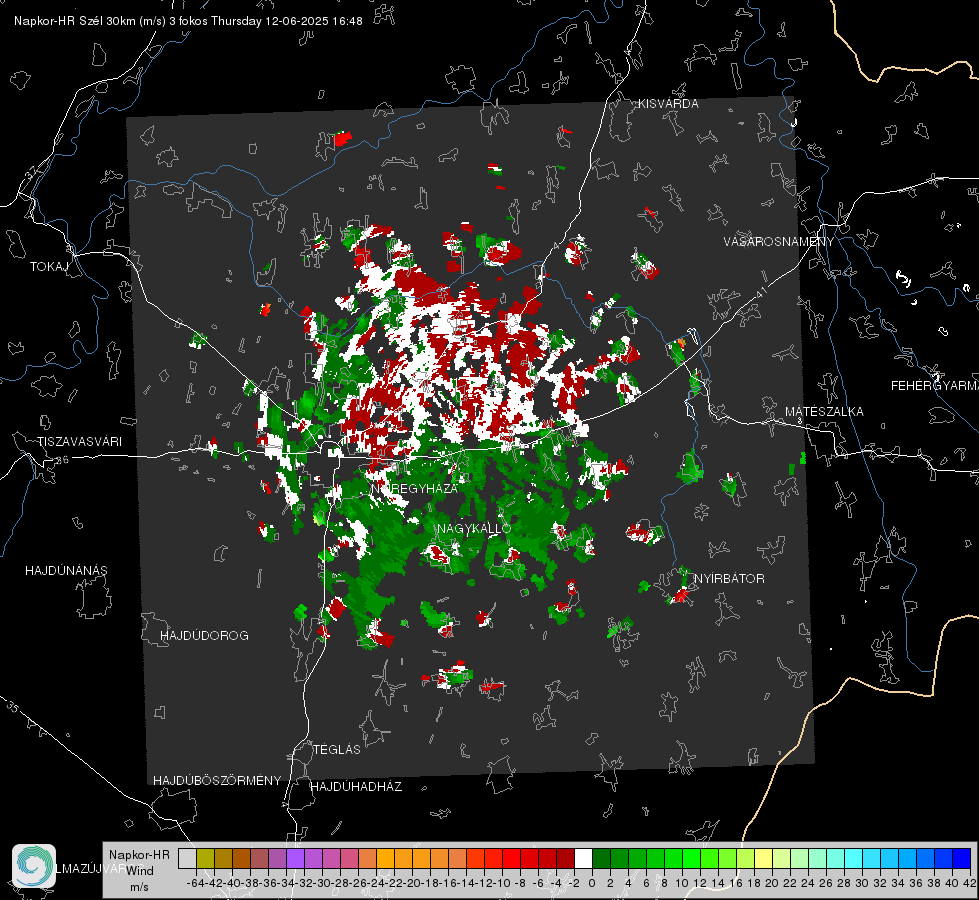979x900 pixels.
Task: Click the Wind label in the legend
Action: 139,870
